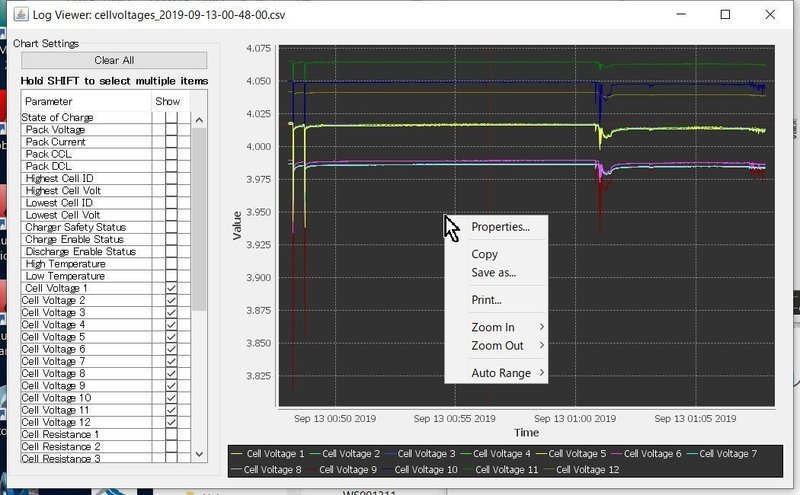Image resolution: width=800 pixels, height=495 pixels.
Task: Click the 4.050 value axis tick label
Action: pyautogui.click(x=258, y=81)
